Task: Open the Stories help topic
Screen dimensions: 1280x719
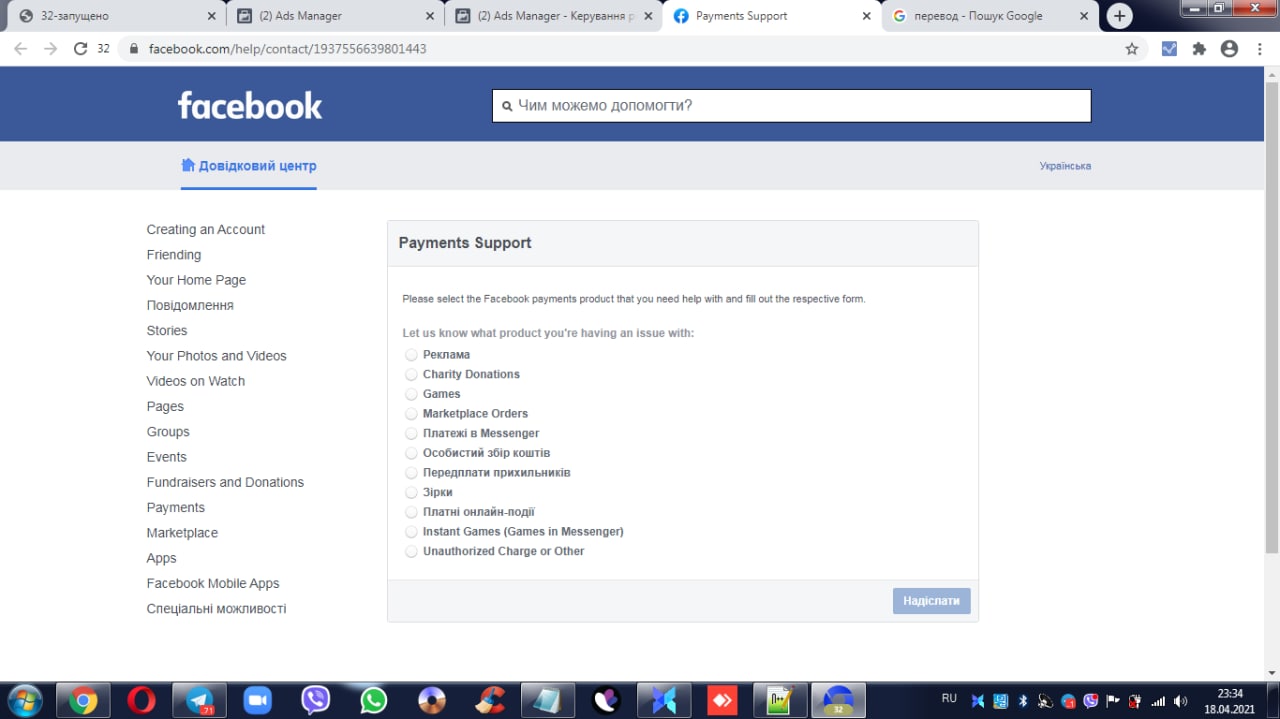Action: pos(167,330)
